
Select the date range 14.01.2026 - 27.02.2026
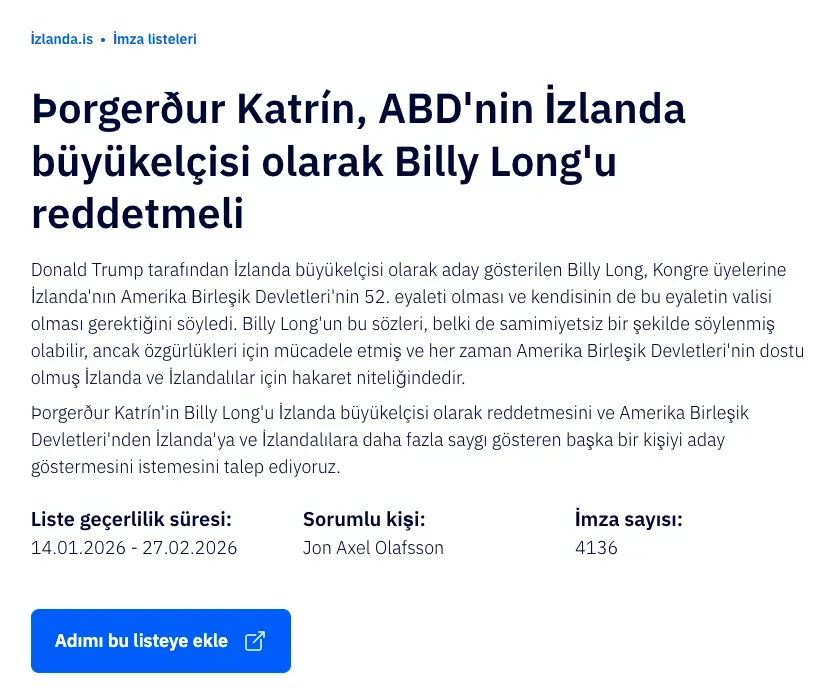(x=134, y=548)
